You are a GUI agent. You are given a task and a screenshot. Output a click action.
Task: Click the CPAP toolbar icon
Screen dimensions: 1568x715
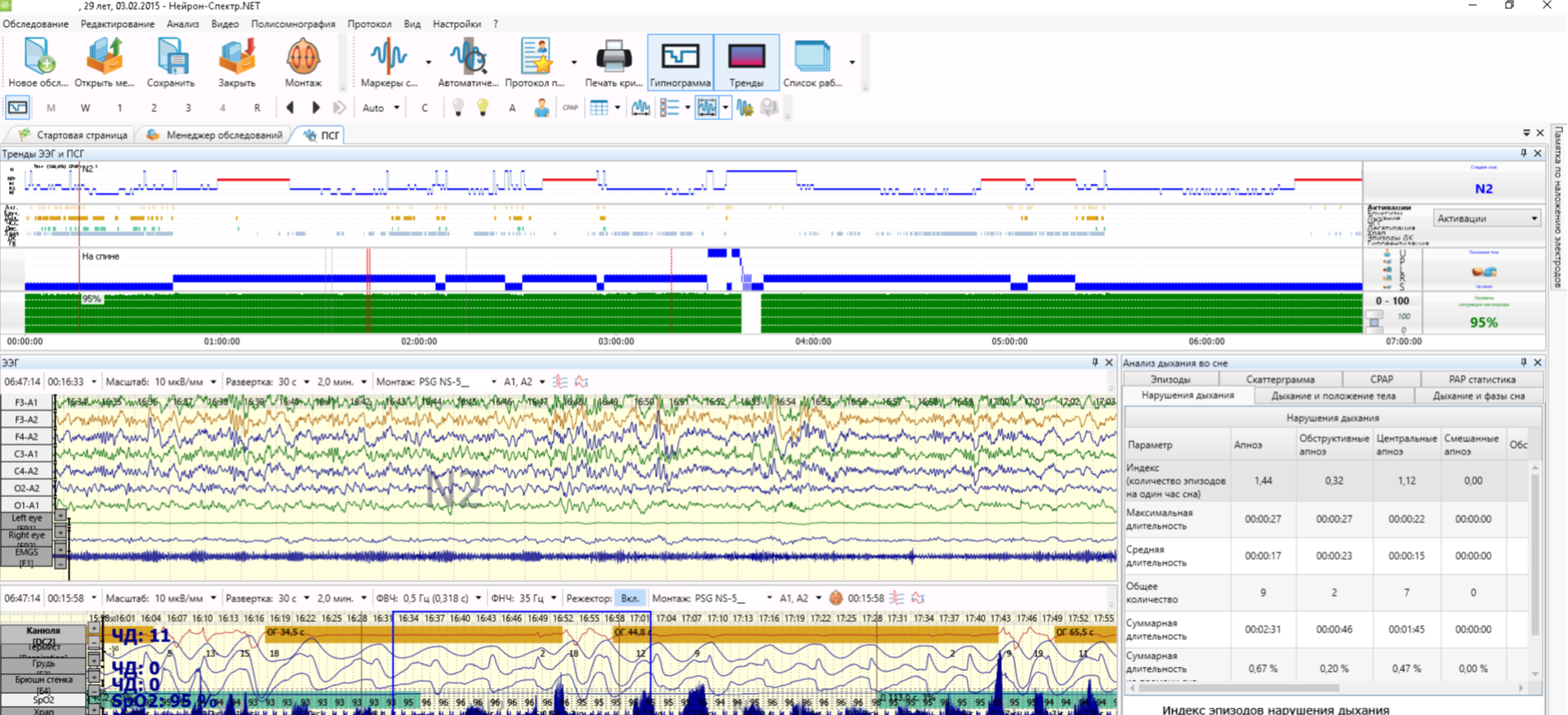coord(570,108)
